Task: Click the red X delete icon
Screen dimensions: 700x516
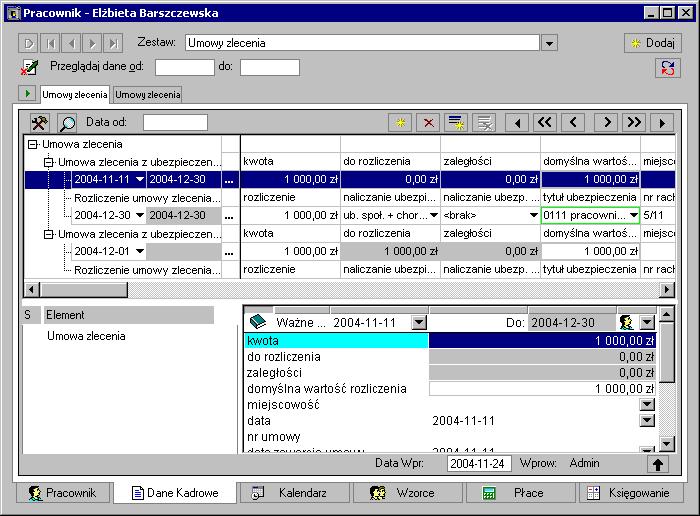Action: click(428, 122)
